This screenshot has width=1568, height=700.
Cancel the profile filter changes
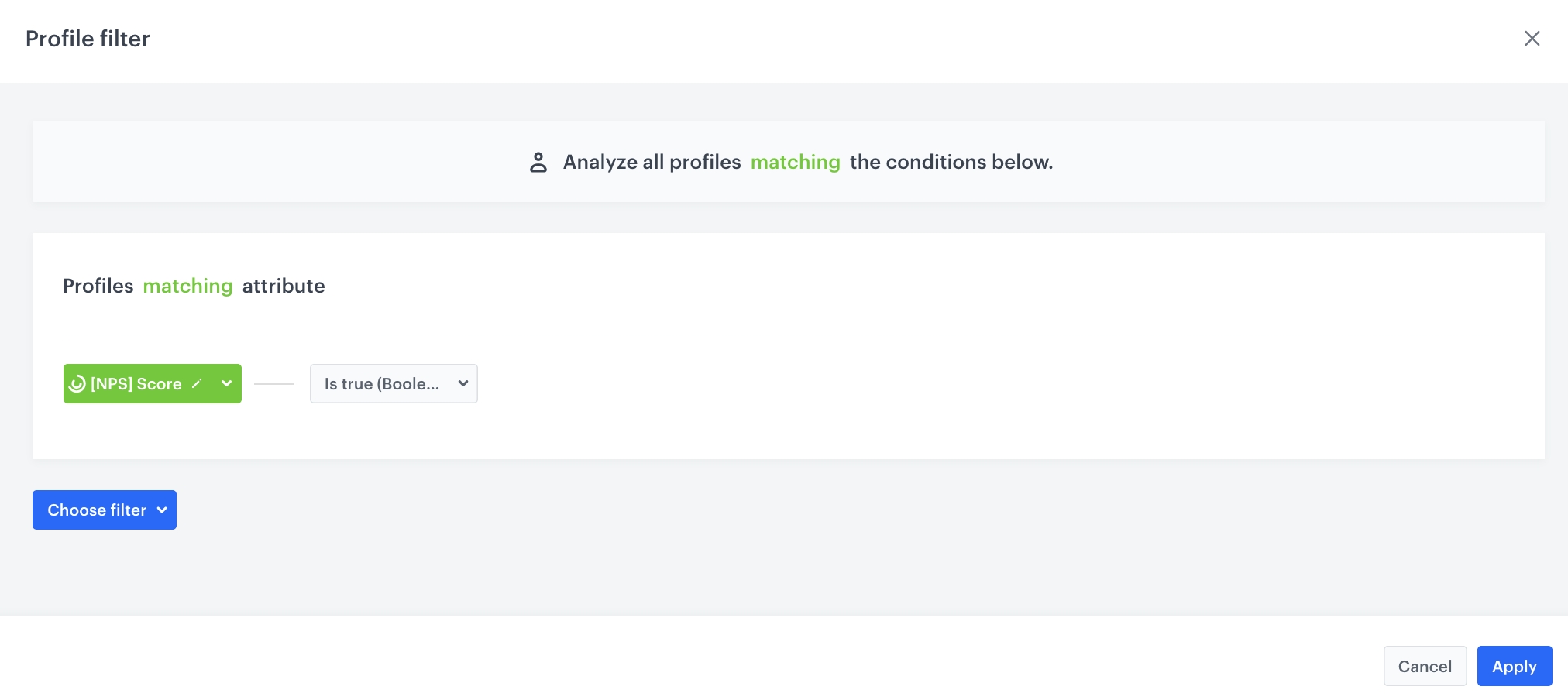click(x=1425, y=666)
